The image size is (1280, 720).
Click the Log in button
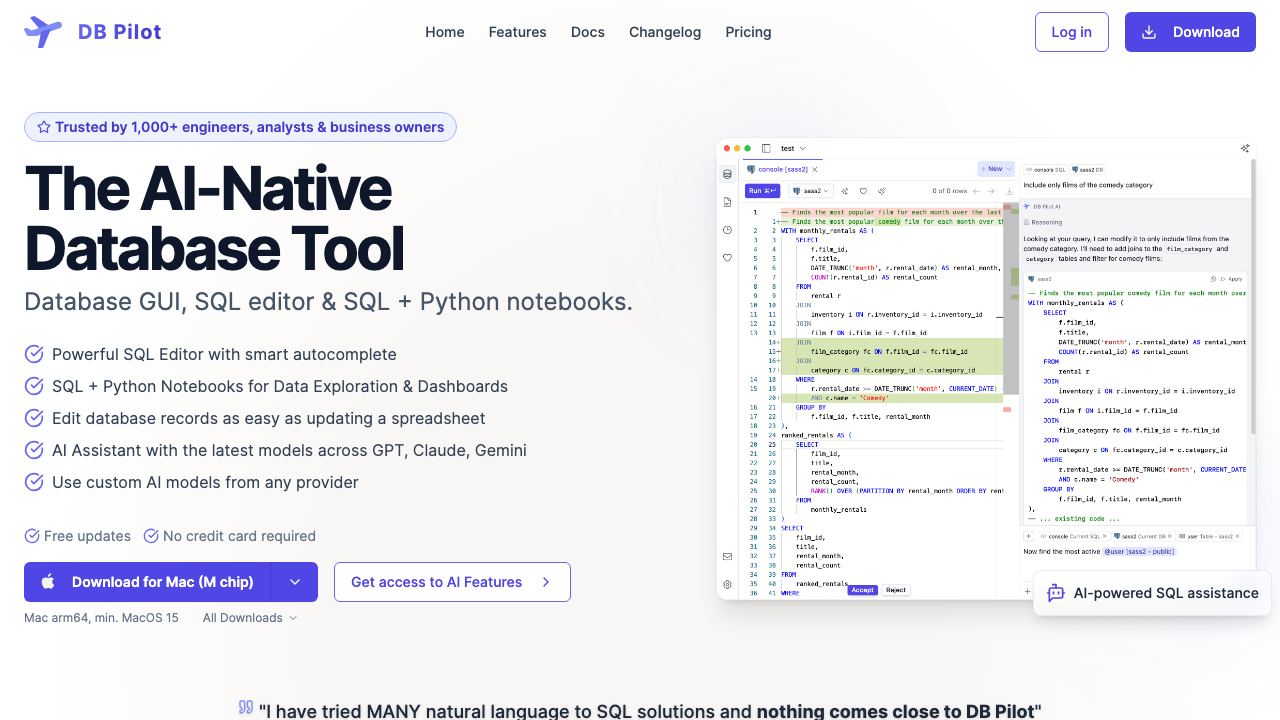[1072, 32]
